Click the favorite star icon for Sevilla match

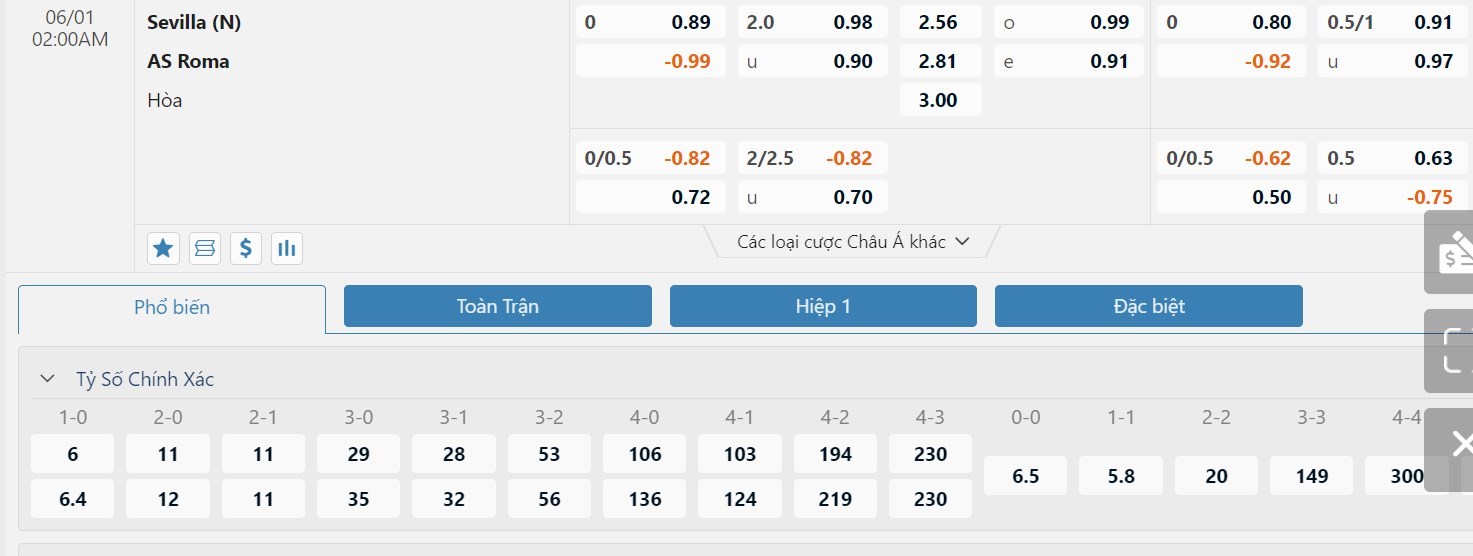pyautogui.click(x=163, y=248)
